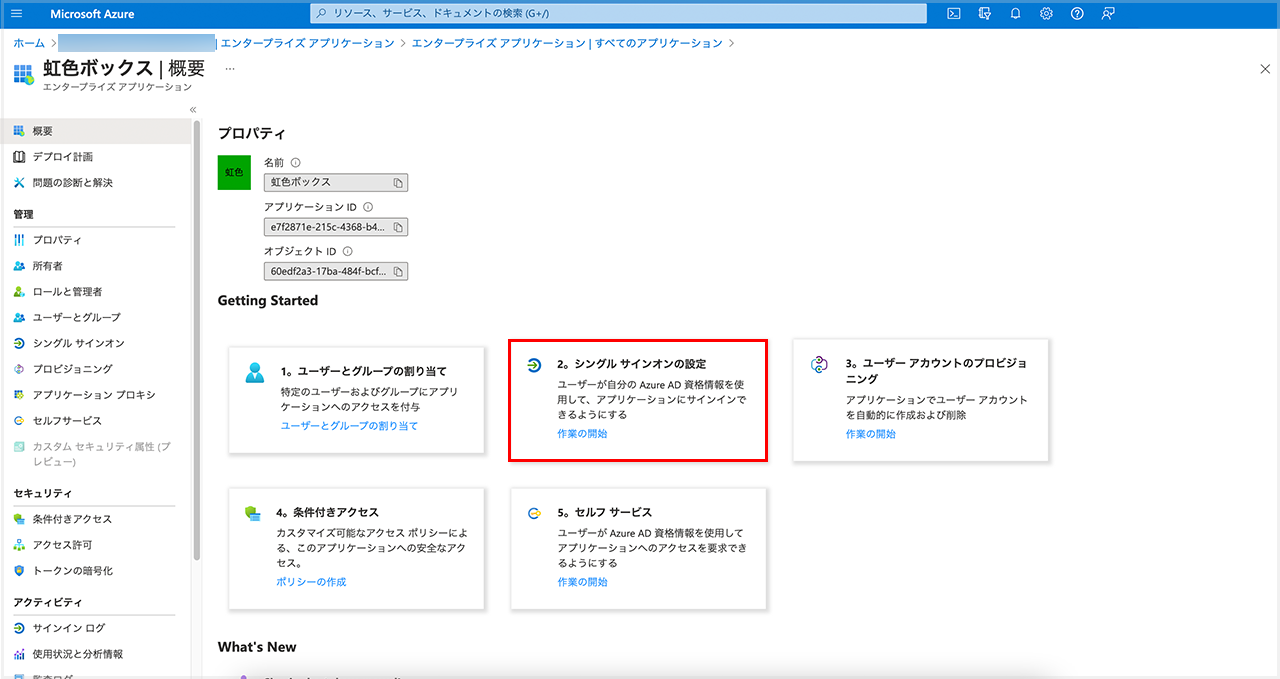Viewport: 1280px width, 679px height.
Task: Copy the オブジェクト ID value
Action: [x=398, y=272]
